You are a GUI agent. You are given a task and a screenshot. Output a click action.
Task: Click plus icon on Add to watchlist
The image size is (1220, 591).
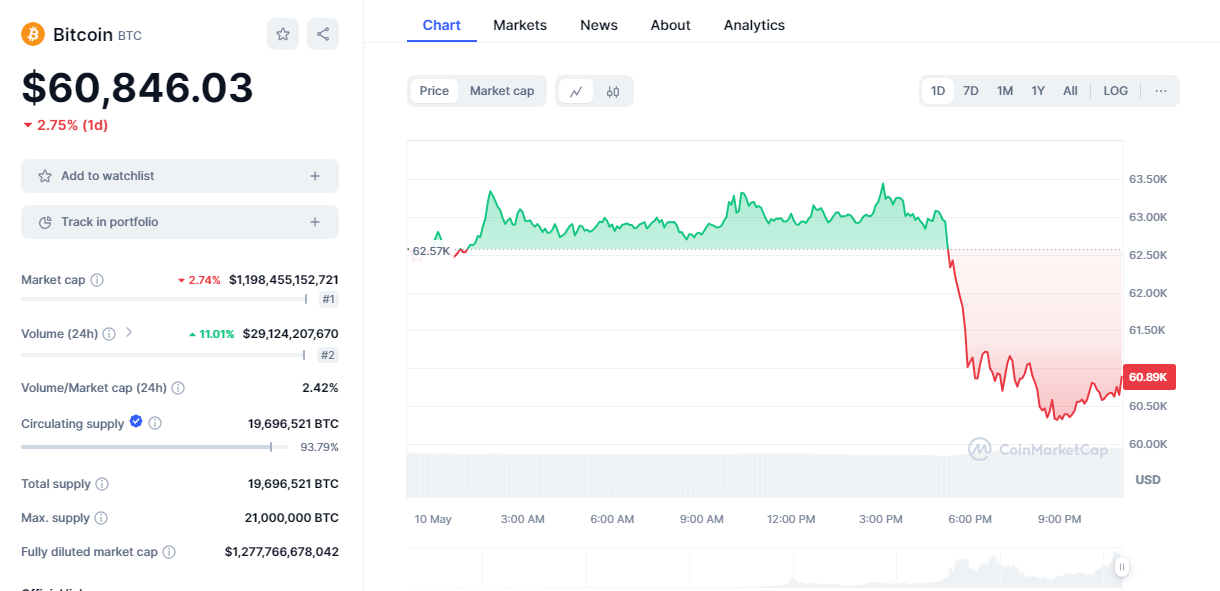(315, 176)
